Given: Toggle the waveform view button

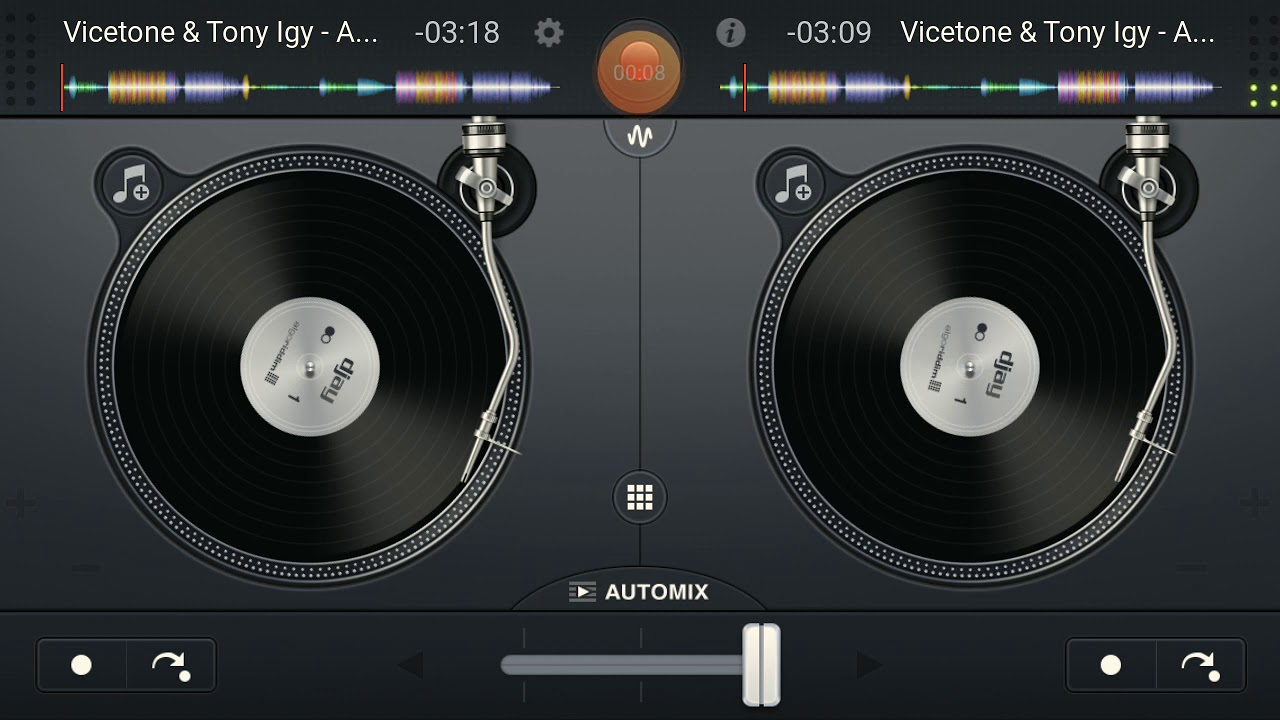Looking at the screenshot, I should [x=640, y=136].
